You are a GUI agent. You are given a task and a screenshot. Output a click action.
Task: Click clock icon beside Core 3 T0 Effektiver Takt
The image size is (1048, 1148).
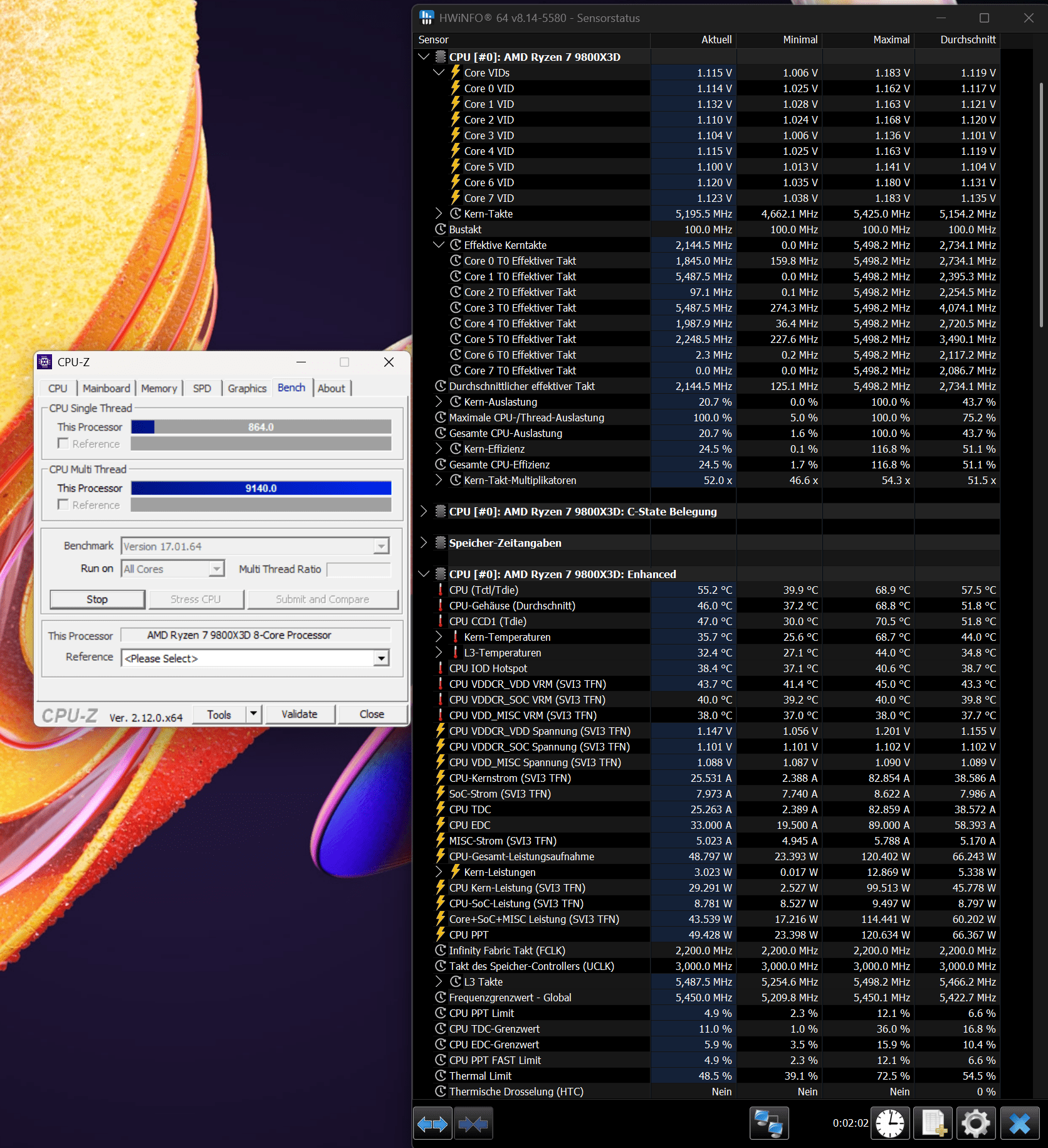tap(456, 308)
